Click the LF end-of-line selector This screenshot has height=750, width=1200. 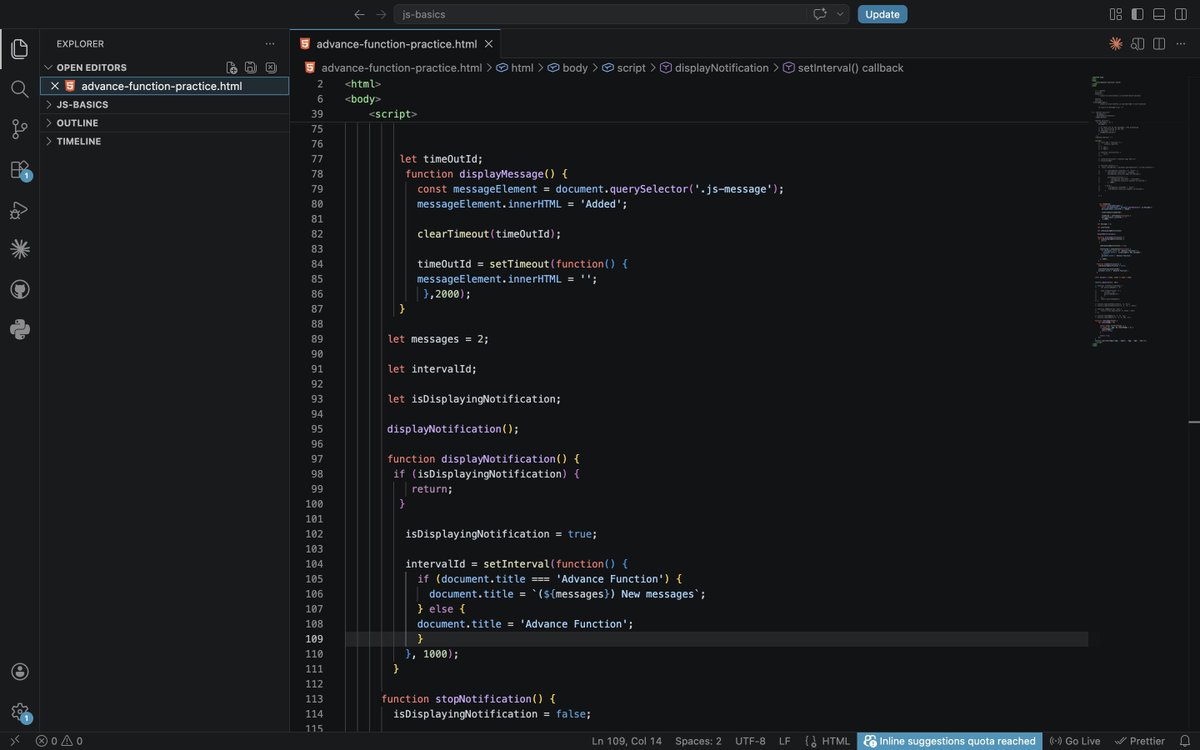pyautogui.click(x=785, y=741)
